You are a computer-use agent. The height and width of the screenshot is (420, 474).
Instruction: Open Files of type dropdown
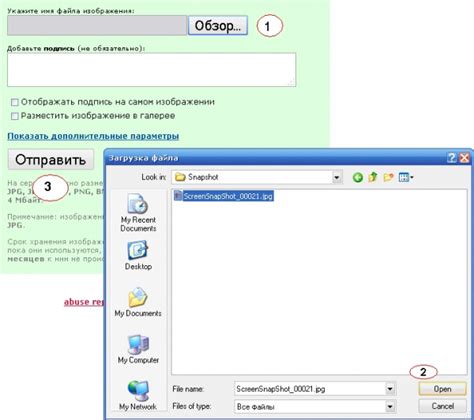(x=390, y=406)
